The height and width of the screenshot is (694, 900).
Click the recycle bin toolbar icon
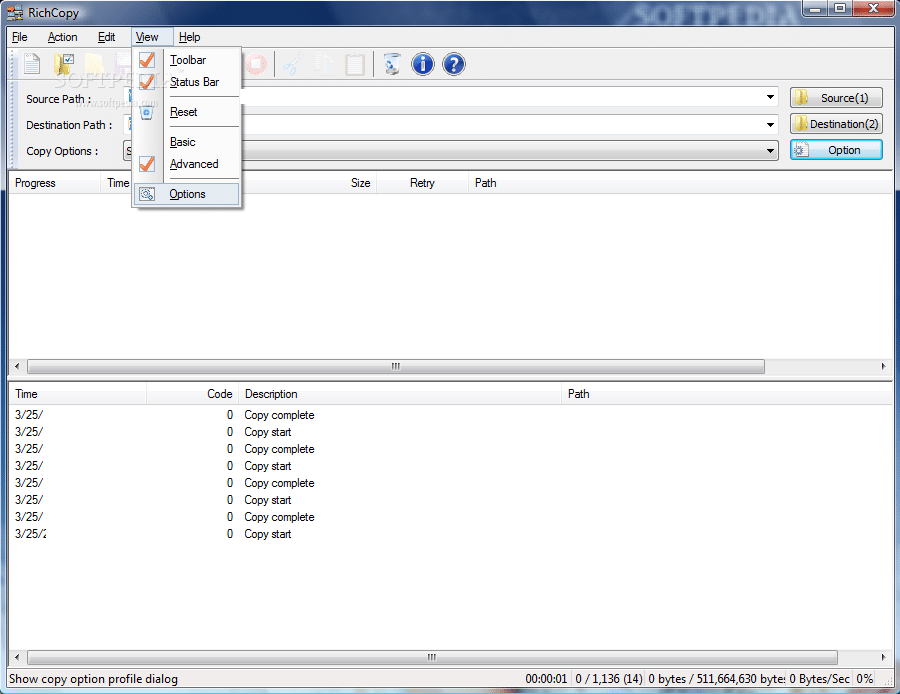pyautogui.click(x=392, y=64)
